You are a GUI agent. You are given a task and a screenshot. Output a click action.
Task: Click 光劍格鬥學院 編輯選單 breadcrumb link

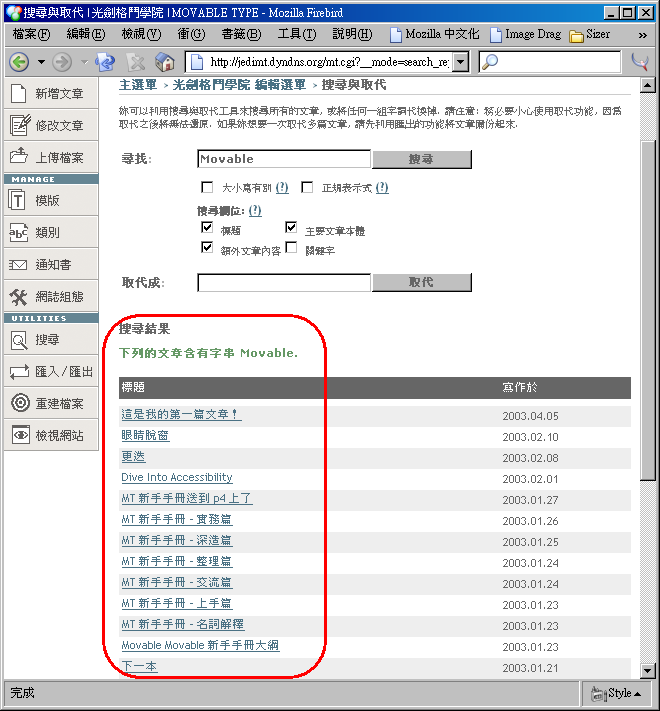(x=239, y=85)
